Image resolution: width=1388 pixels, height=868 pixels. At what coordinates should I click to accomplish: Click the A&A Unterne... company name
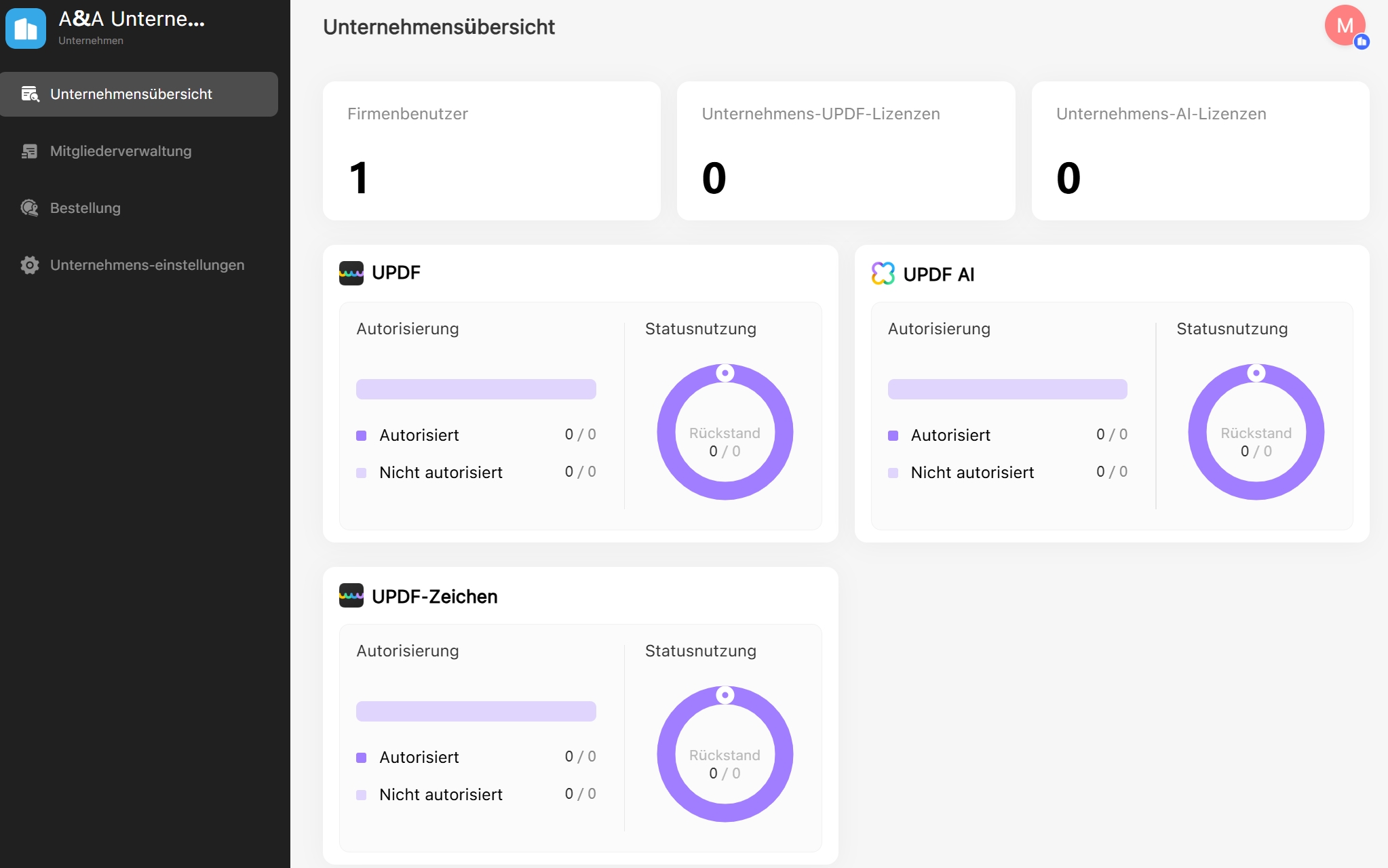point(132,19)
